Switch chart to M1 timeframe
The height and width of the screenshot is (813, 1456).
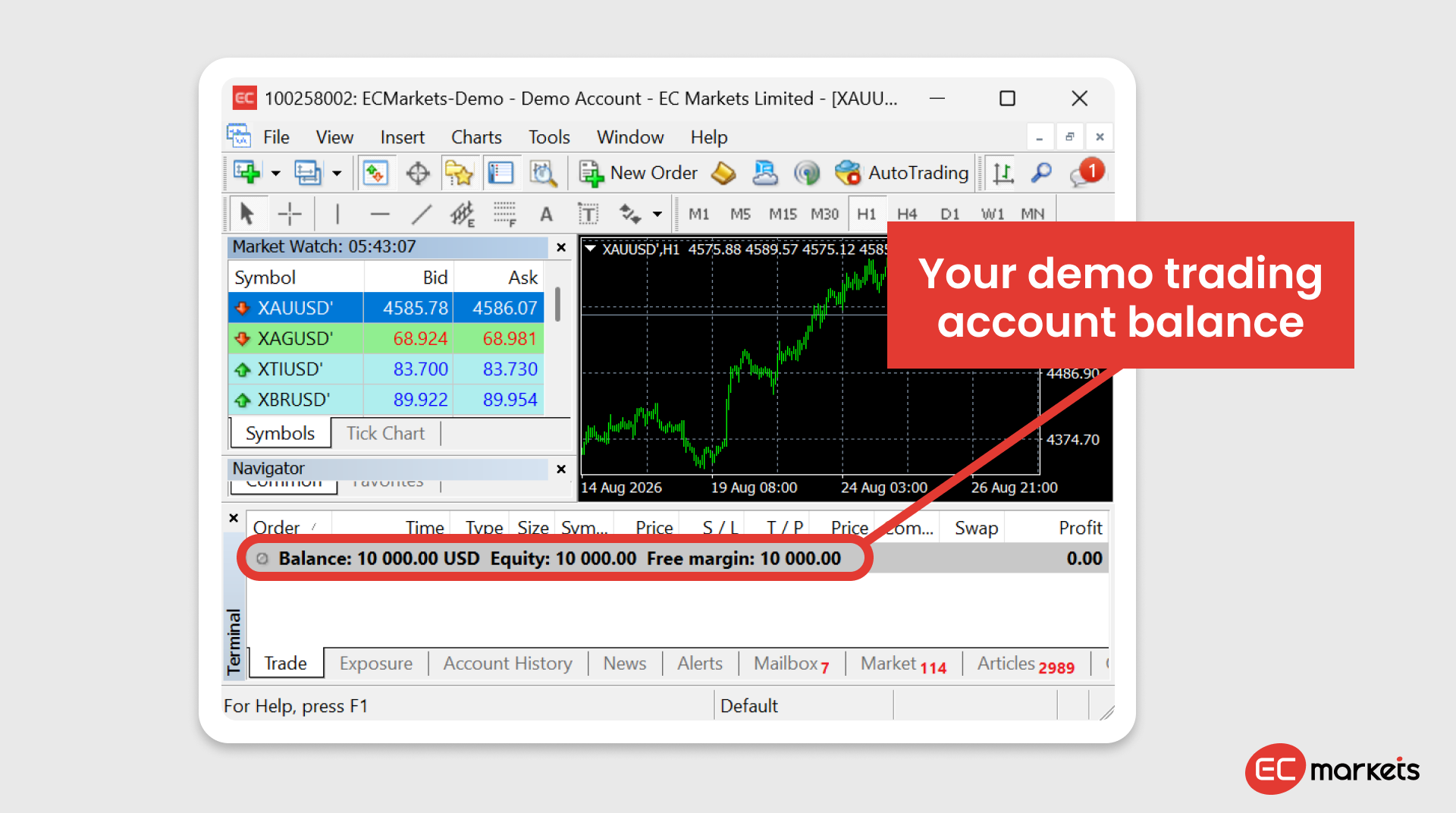point(699,214)
